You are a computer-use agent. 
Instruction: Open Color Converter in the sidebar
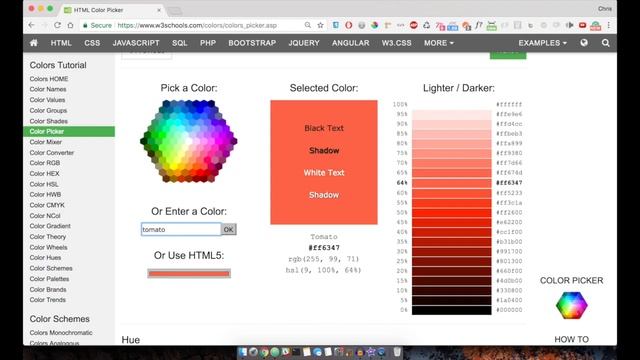[x=51, y=153]
